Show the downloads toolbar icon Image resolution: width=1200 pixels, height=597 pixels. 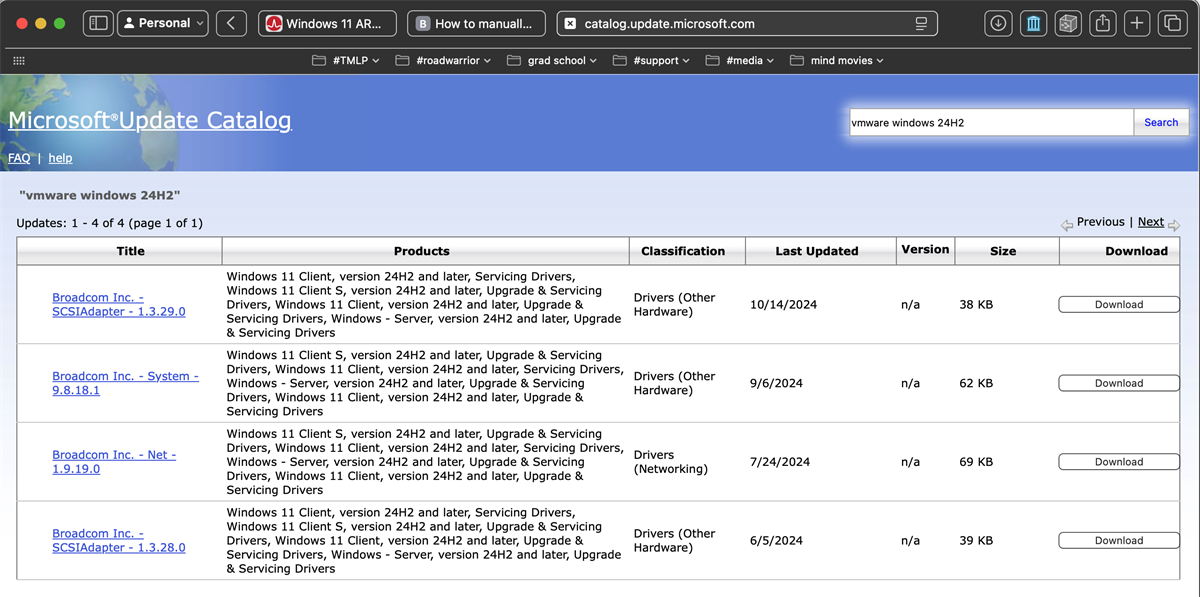(997, 23)
